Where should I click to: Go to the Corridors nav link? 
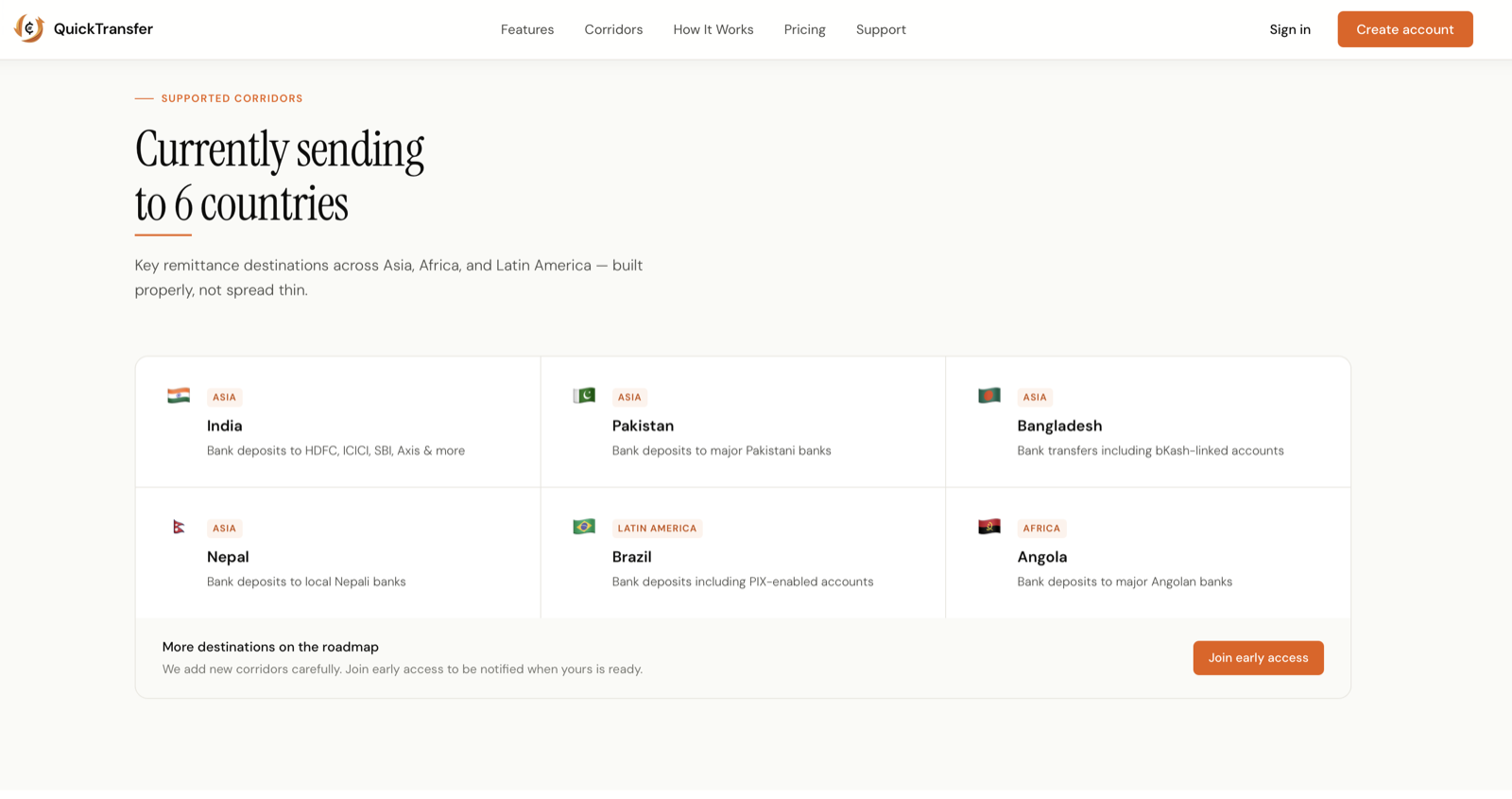pyautogui.click(x=613, y=29)
